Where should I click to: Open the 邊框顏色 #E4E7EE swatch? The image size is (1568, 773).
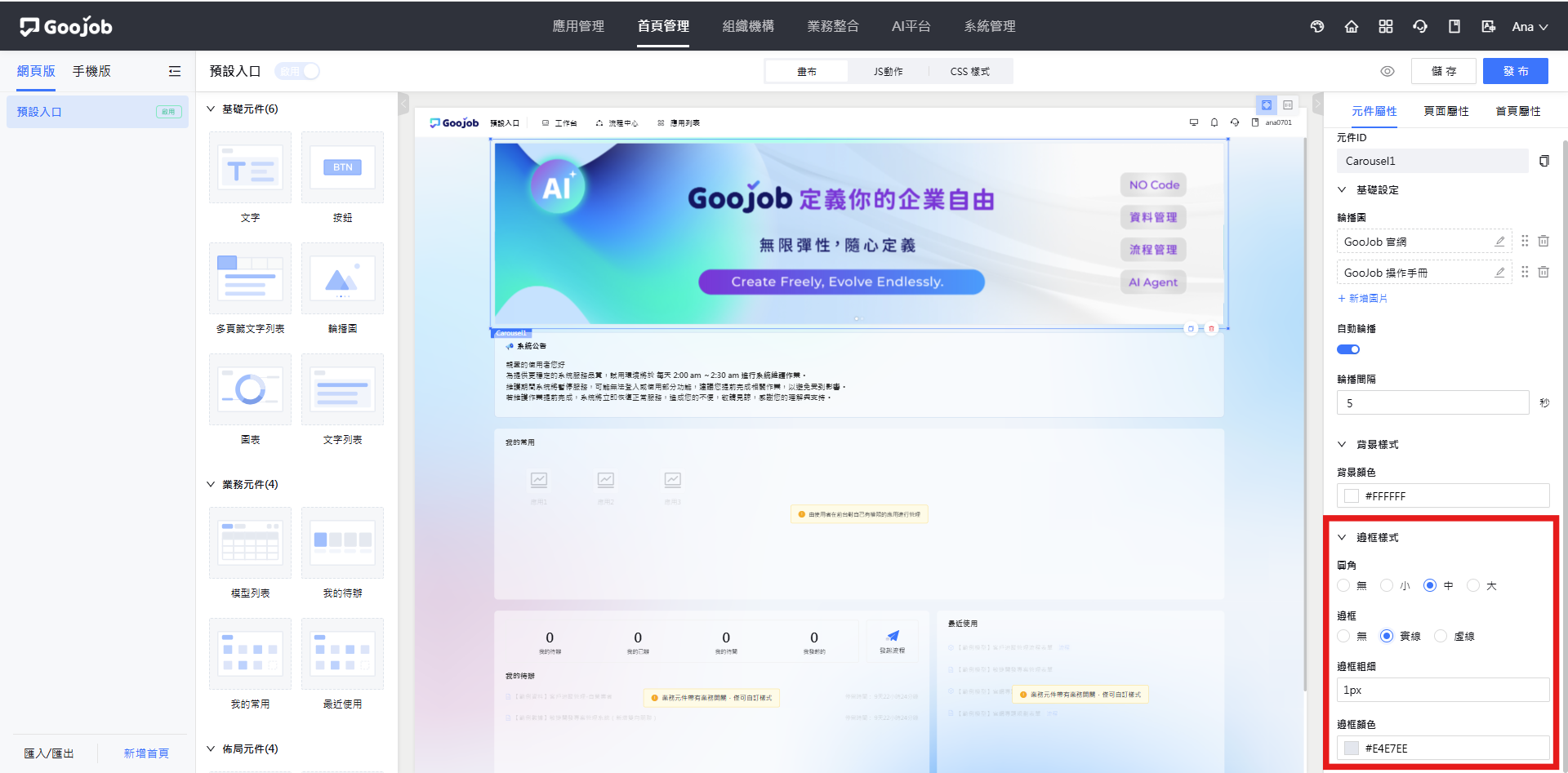click(x=1352, y=748)
